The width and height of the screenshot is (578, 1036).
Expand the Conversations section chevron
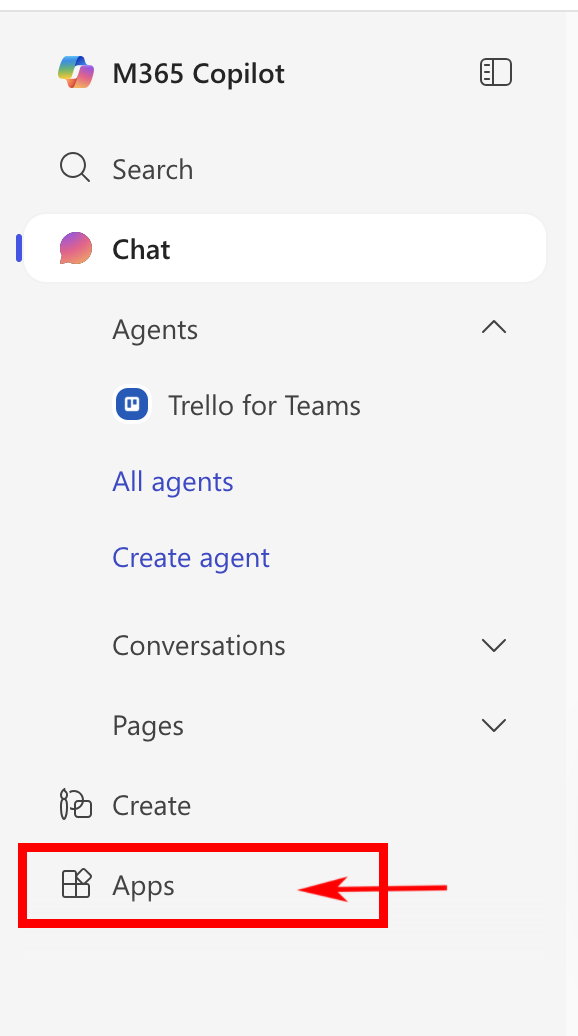[494, 645]
